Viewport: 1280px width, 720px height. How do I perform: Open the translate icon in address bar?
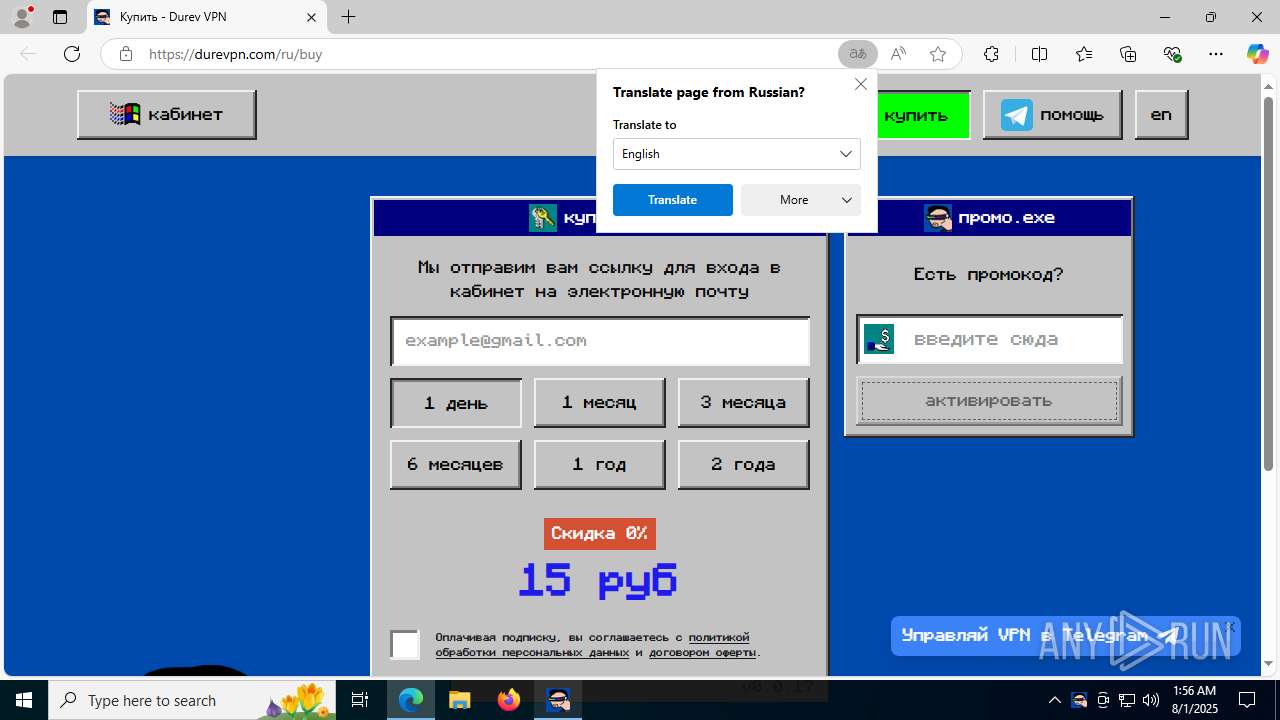pyautogui.click(x=858, y=54)
